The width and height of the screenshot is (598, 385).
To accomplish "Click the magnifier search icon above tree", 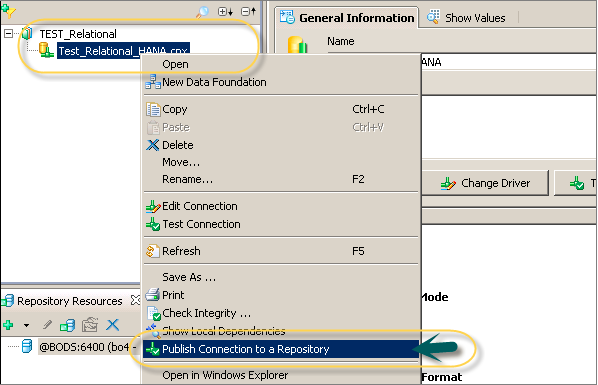I will pos(202,12).
